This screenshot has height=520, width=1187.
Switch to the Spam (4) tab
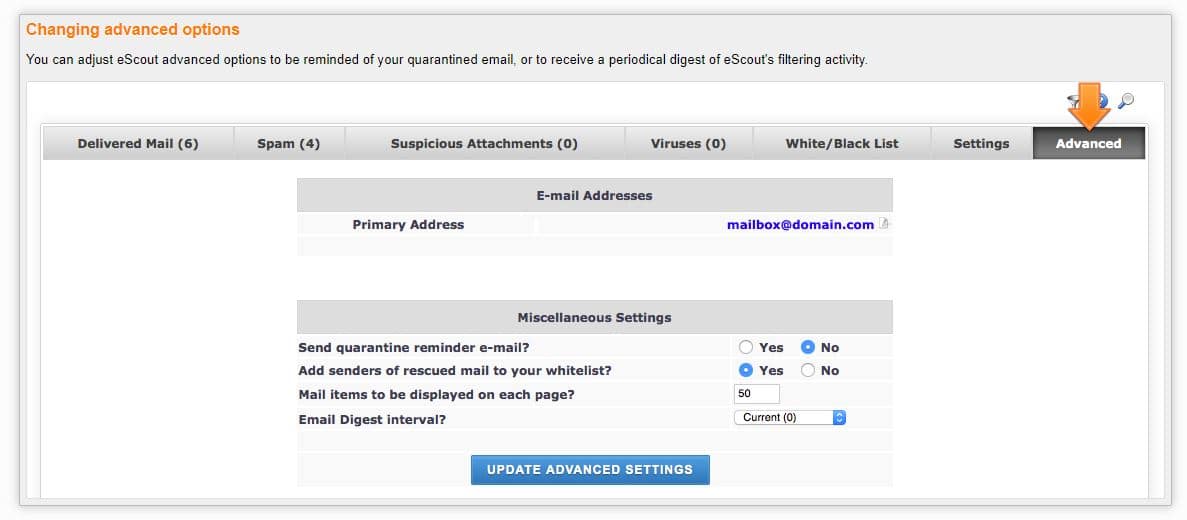288,143
